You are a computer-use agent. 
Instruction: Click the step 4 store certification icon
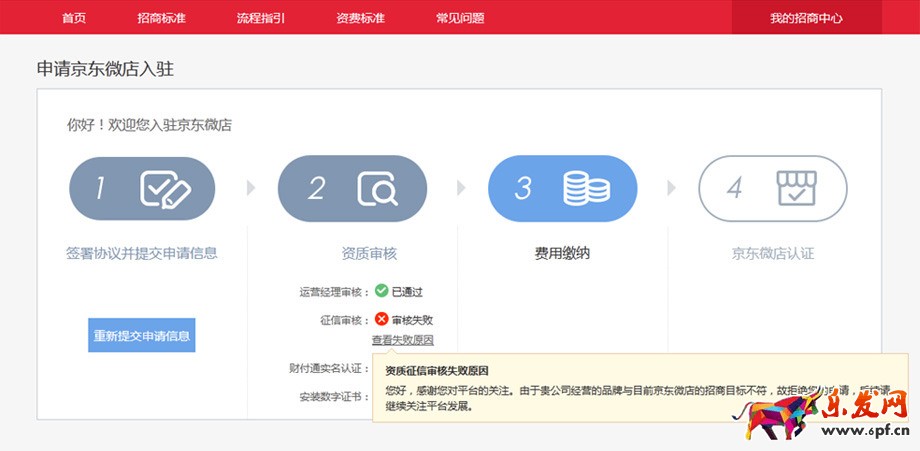click(797, 188)
